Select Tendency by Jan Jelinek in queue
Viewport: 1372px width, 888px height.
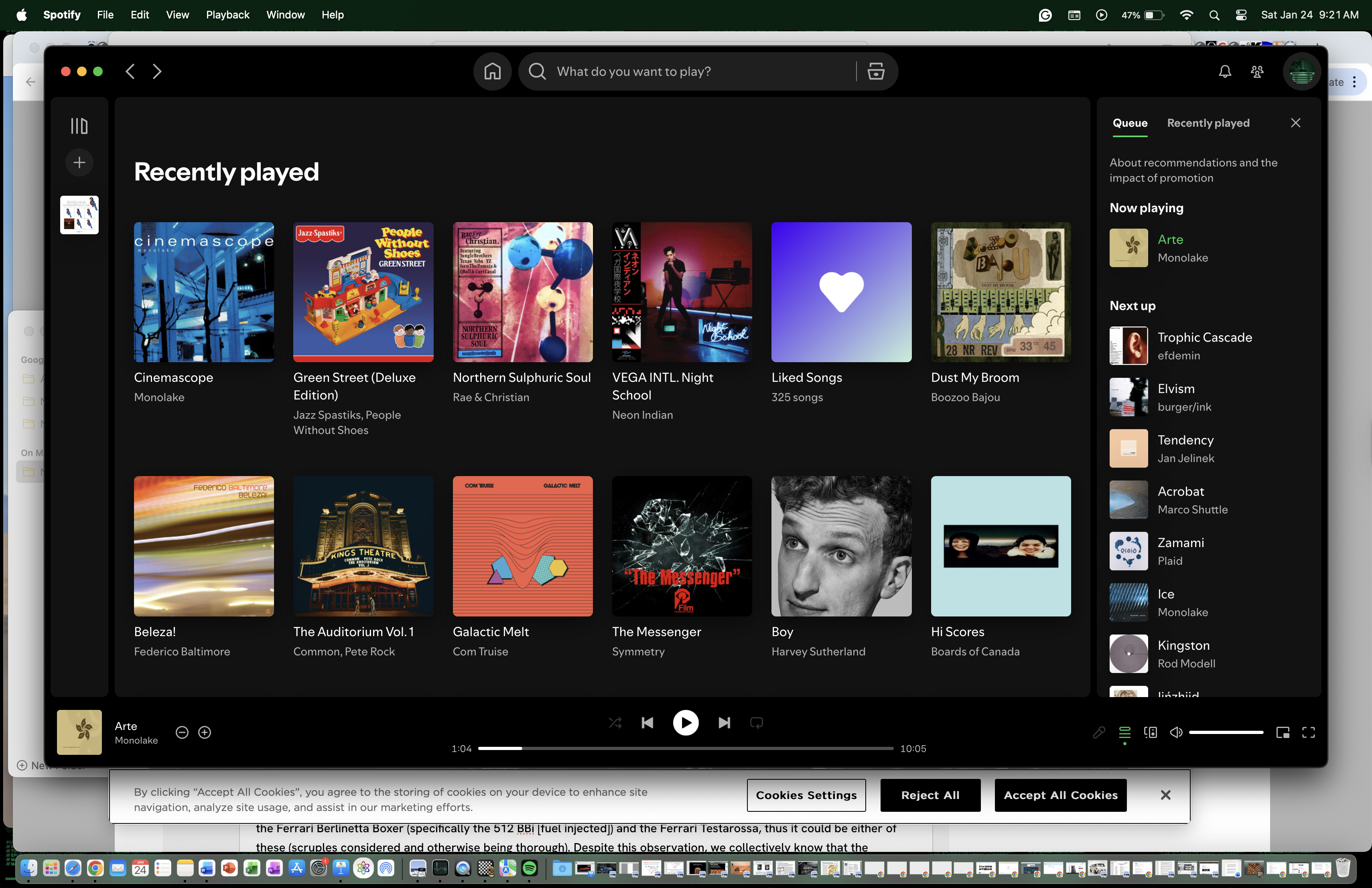click(x=1209, y=448)
